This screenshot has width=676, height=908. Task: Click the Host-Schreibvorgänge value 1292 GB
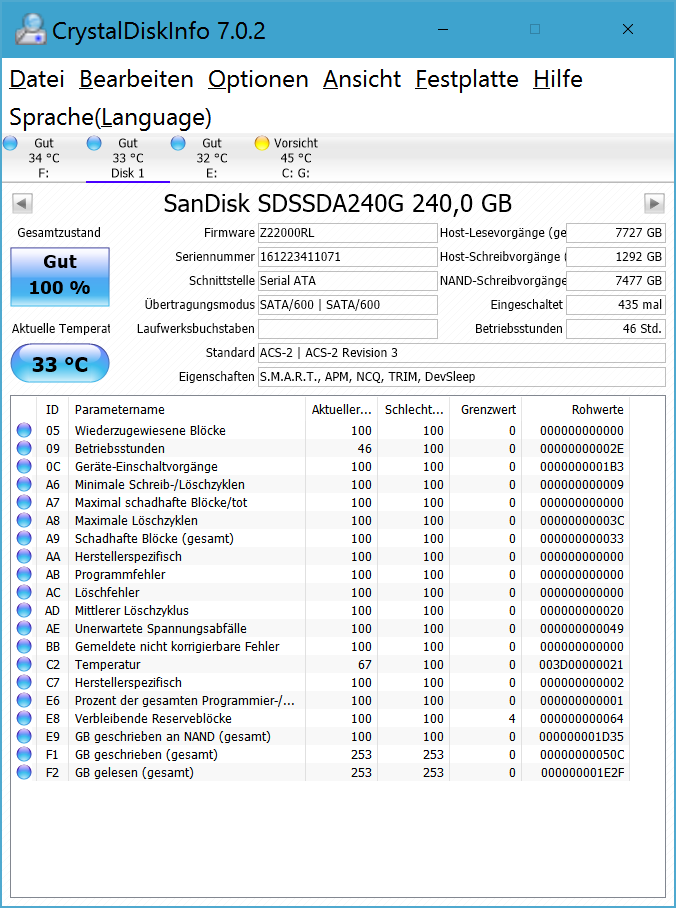[616, 257]
